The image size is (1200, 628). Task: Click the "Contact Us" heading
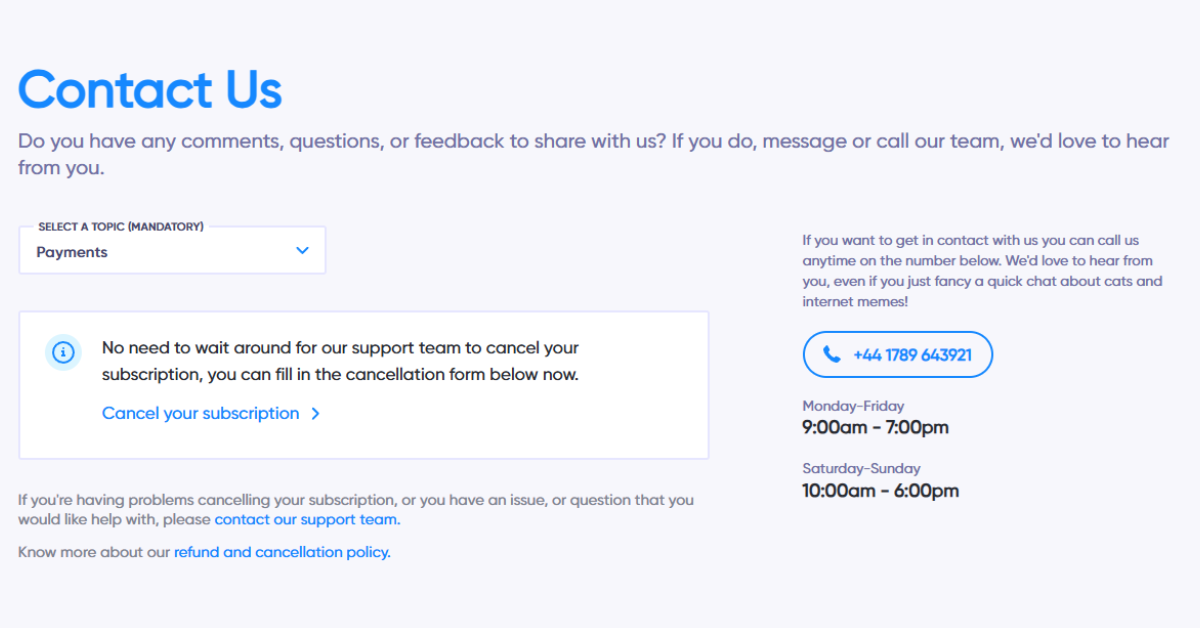click(x=150, y=90)
